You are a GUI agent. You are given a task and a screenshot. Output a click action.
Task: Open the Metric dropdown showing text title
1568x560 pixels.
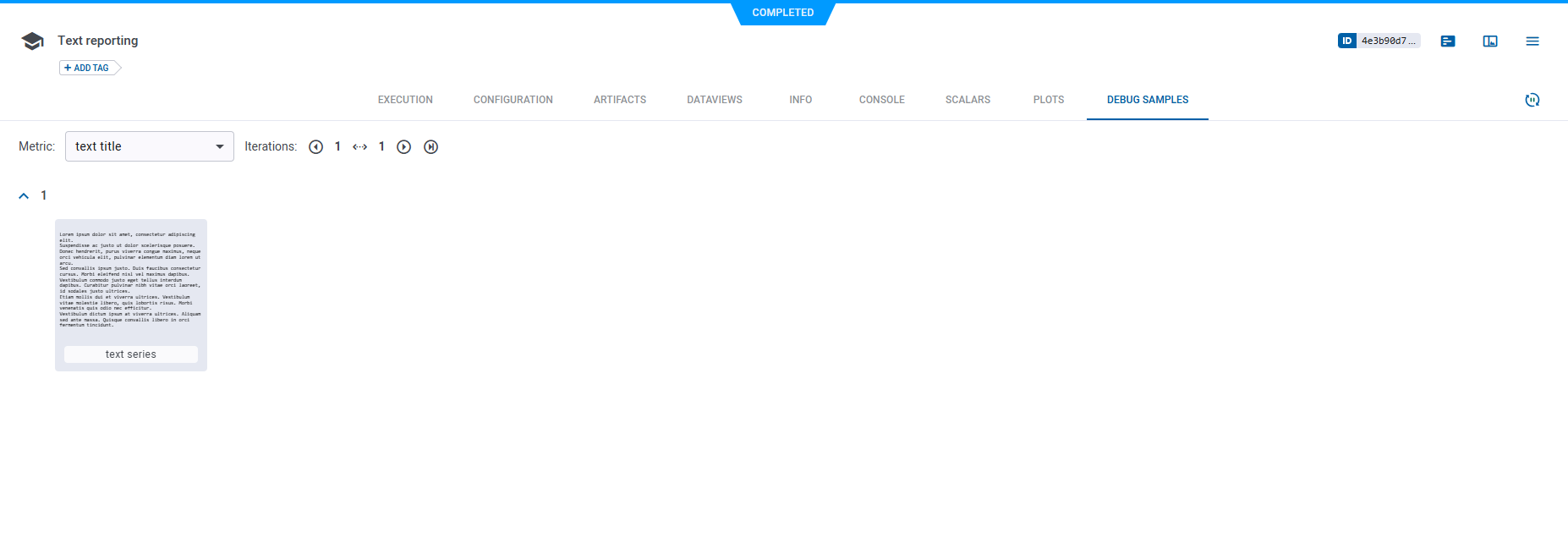tap(149, 146)
